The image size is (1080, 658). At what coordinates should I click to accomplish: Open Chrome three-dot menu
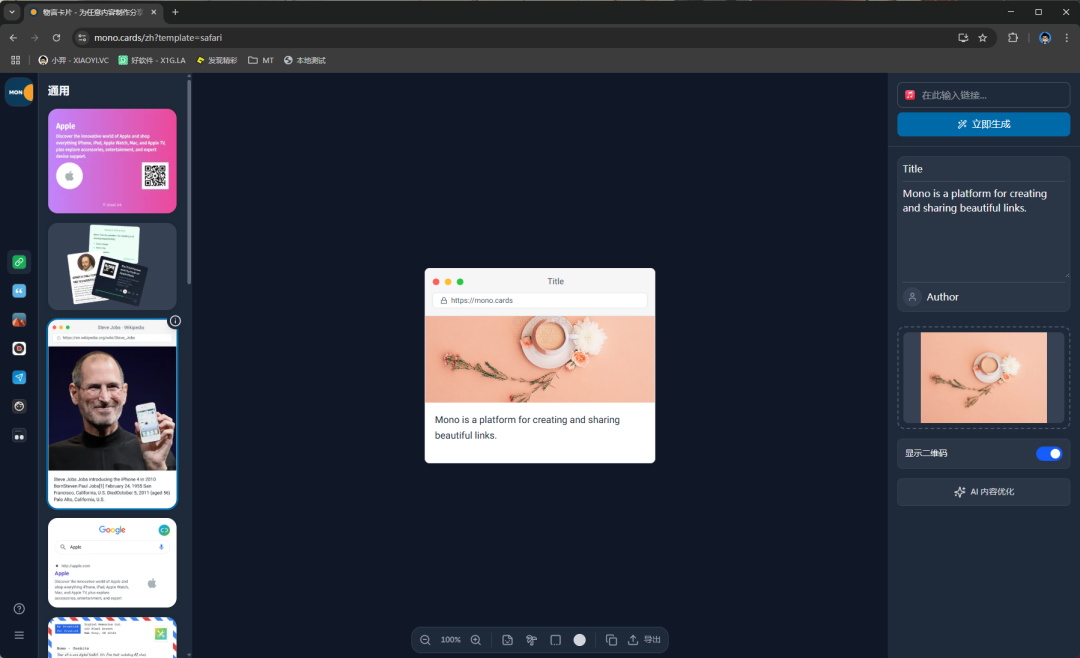coord(1066,38)
